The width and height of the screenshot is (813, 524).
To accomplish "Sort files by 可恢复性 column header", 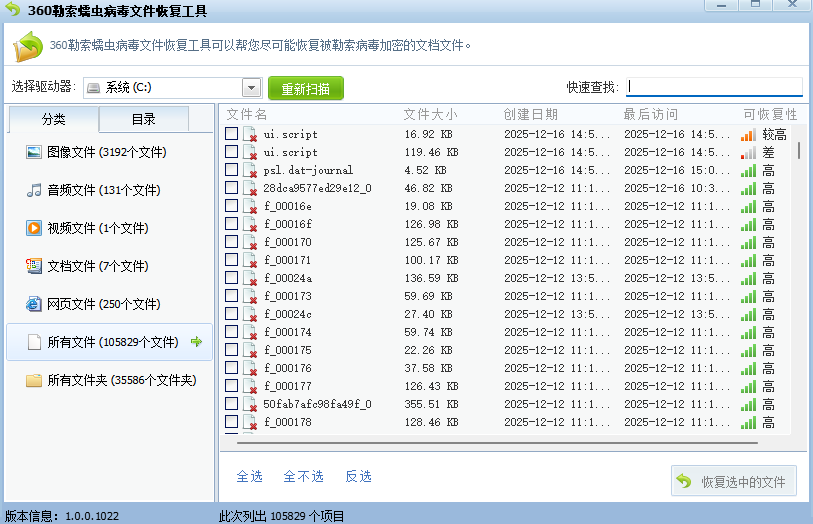I will [x=769, y=114].
